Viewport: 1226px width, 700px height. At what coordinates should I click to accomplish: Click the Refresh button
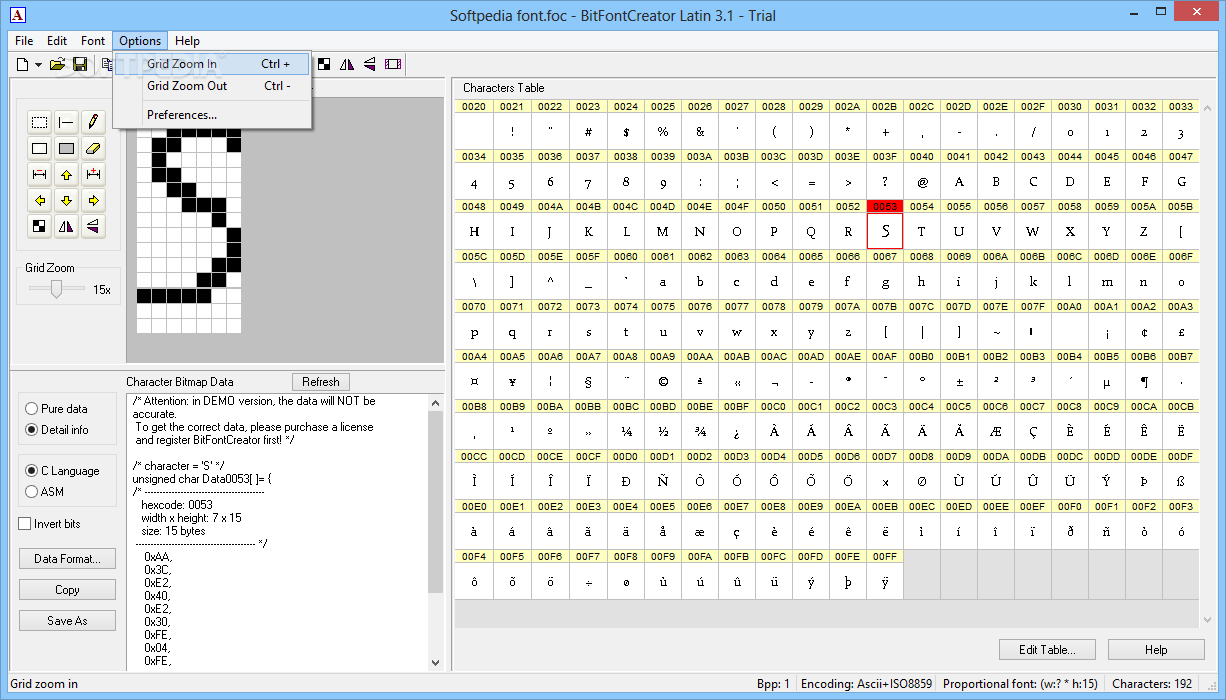point(321,382)
